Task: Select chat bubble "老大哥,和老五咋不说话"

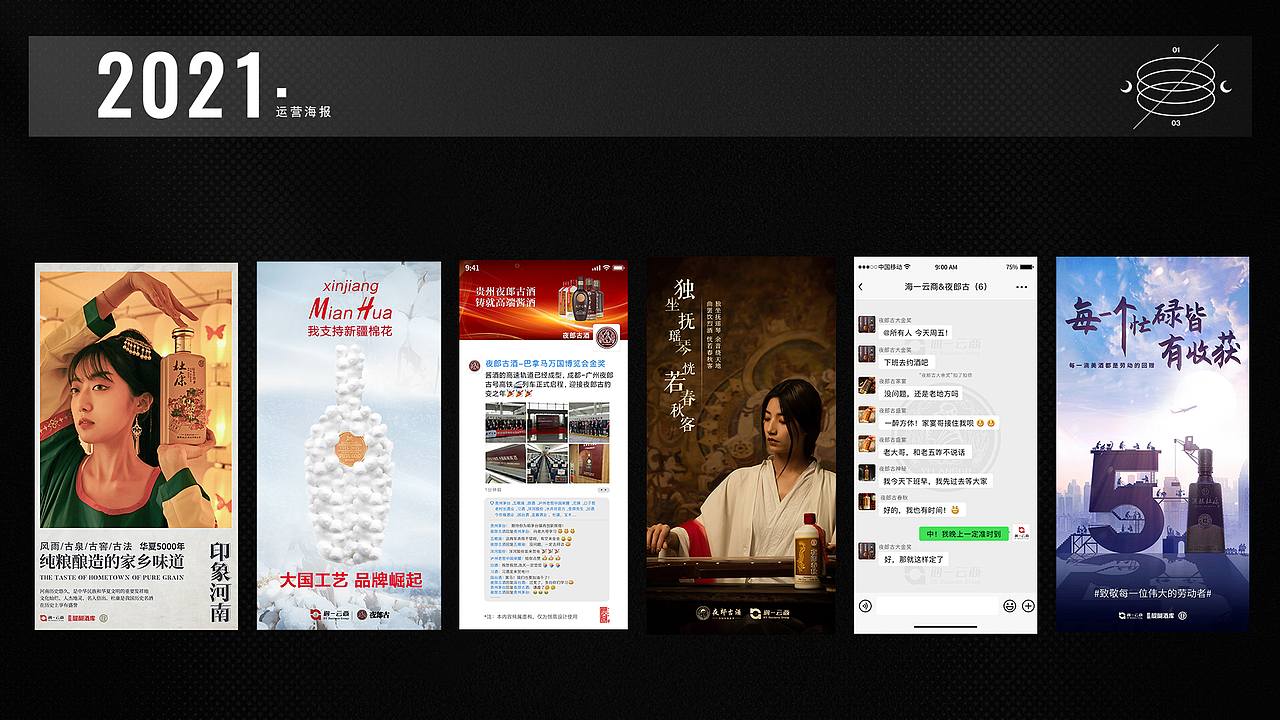Action: click(x=924, y=452)
